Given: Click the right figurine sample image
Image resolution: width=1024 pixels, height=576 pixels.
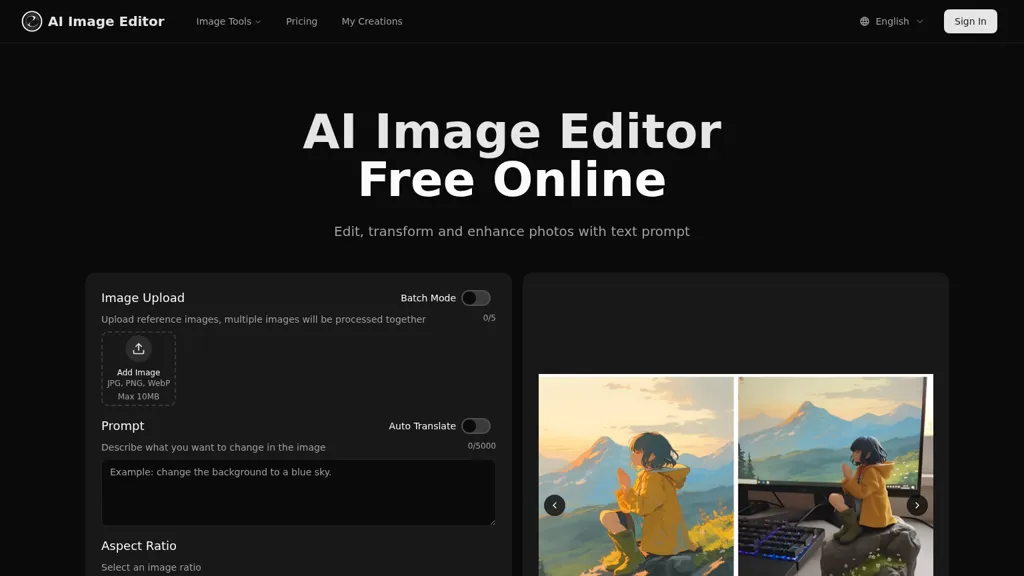Looking at the screenshot, I should point(835,475).
